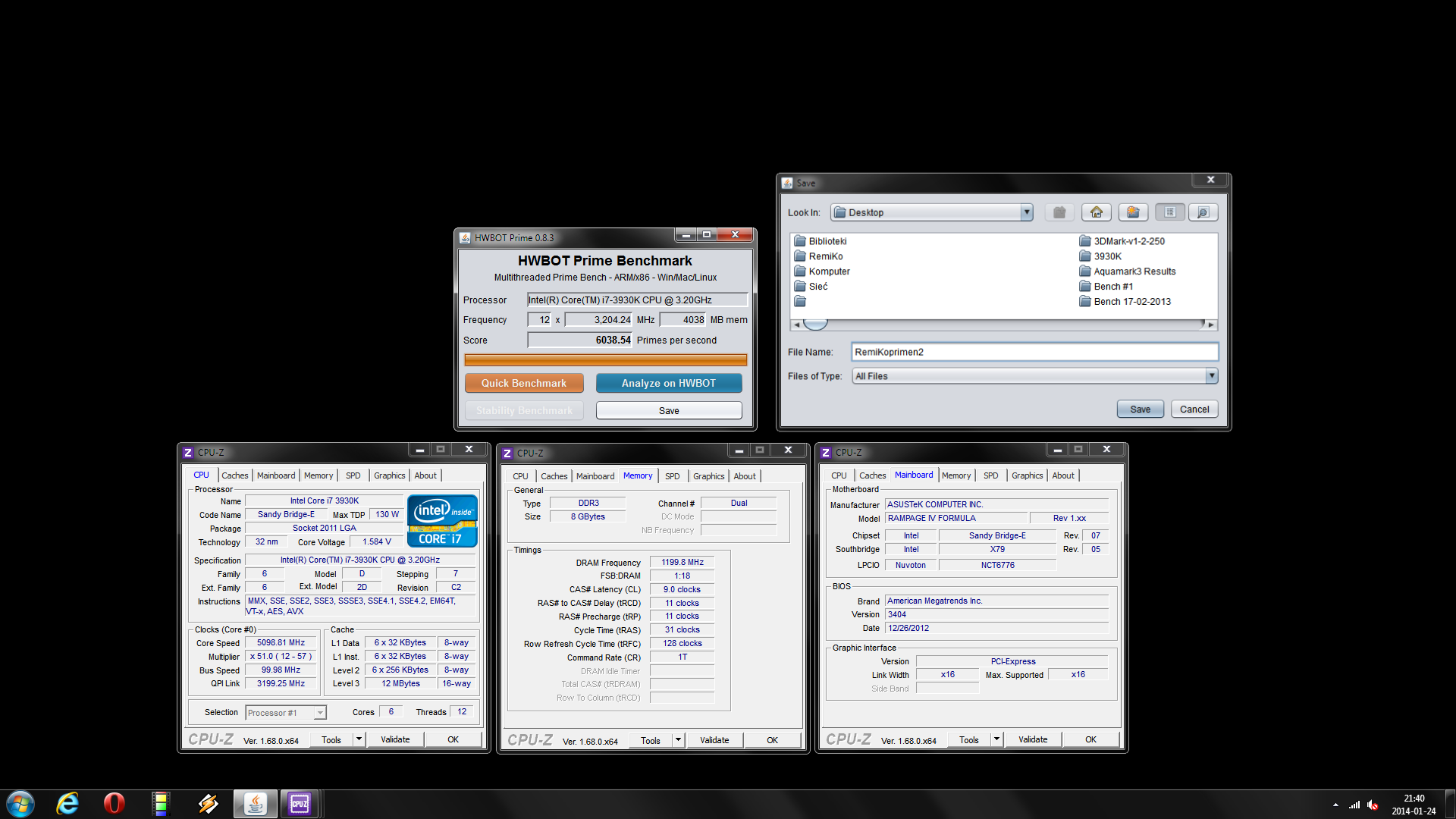Click Analyze on HWBOT button

(x=669, y=383)
